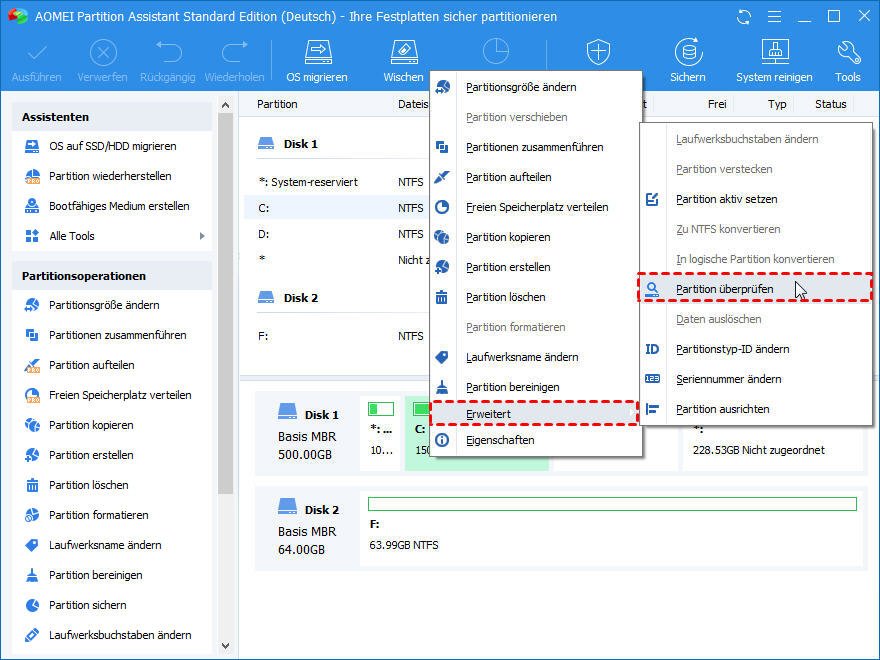This screenshot has width=880, height=660.
Task: Click the sidebar scroll down arrow
Action: [x=226, y=646]
